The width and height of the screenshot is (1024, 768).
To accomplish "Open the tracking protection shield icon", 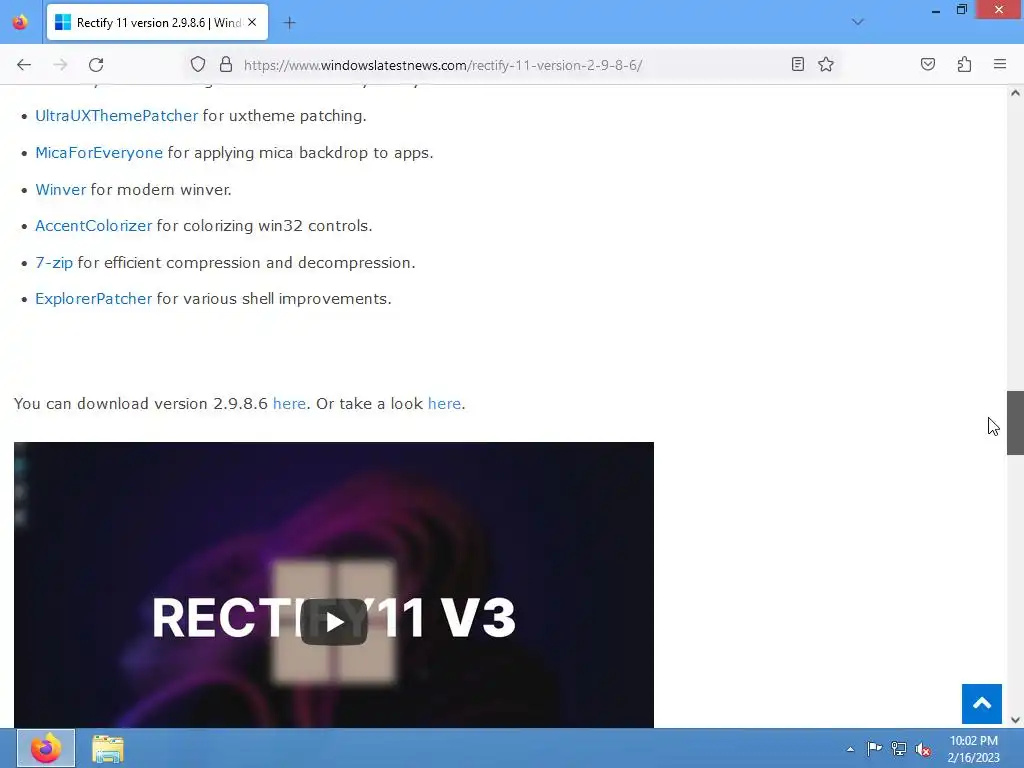I will coord(198,65).
